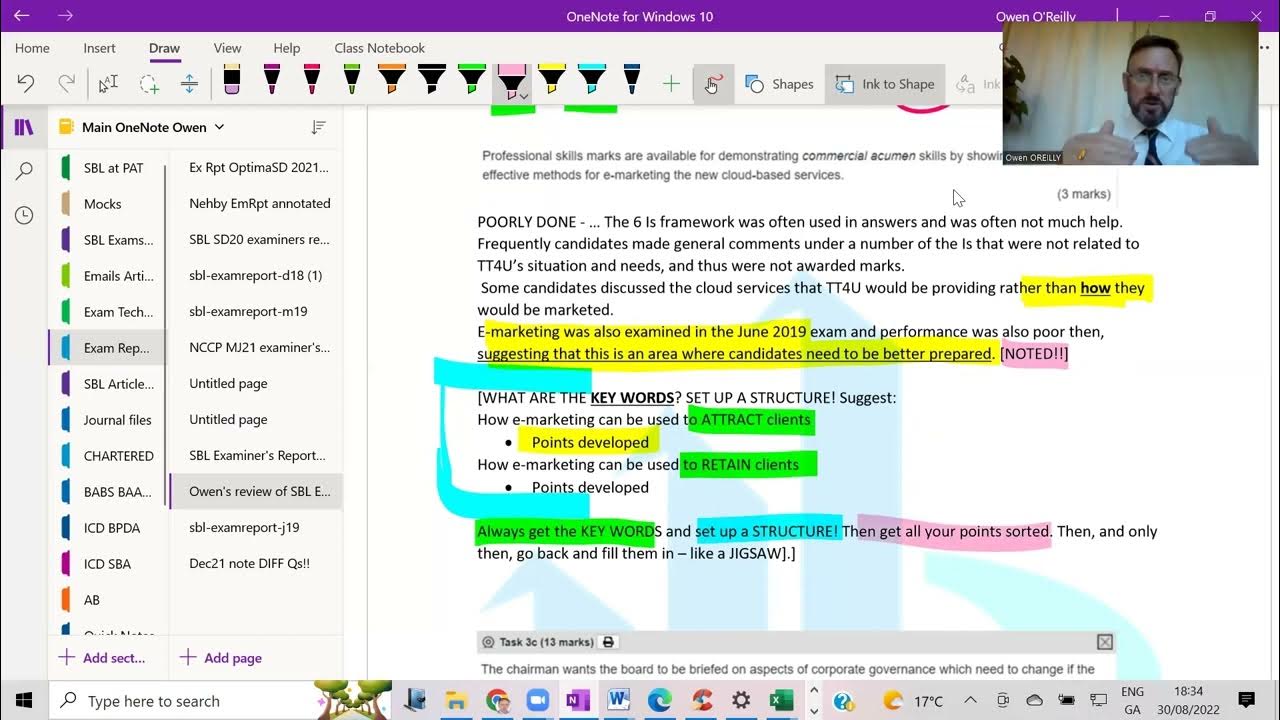Open File Explorer from the taskbar
Image resolution: width=1280 pixels, height=720 pixels.
point(455,701)
